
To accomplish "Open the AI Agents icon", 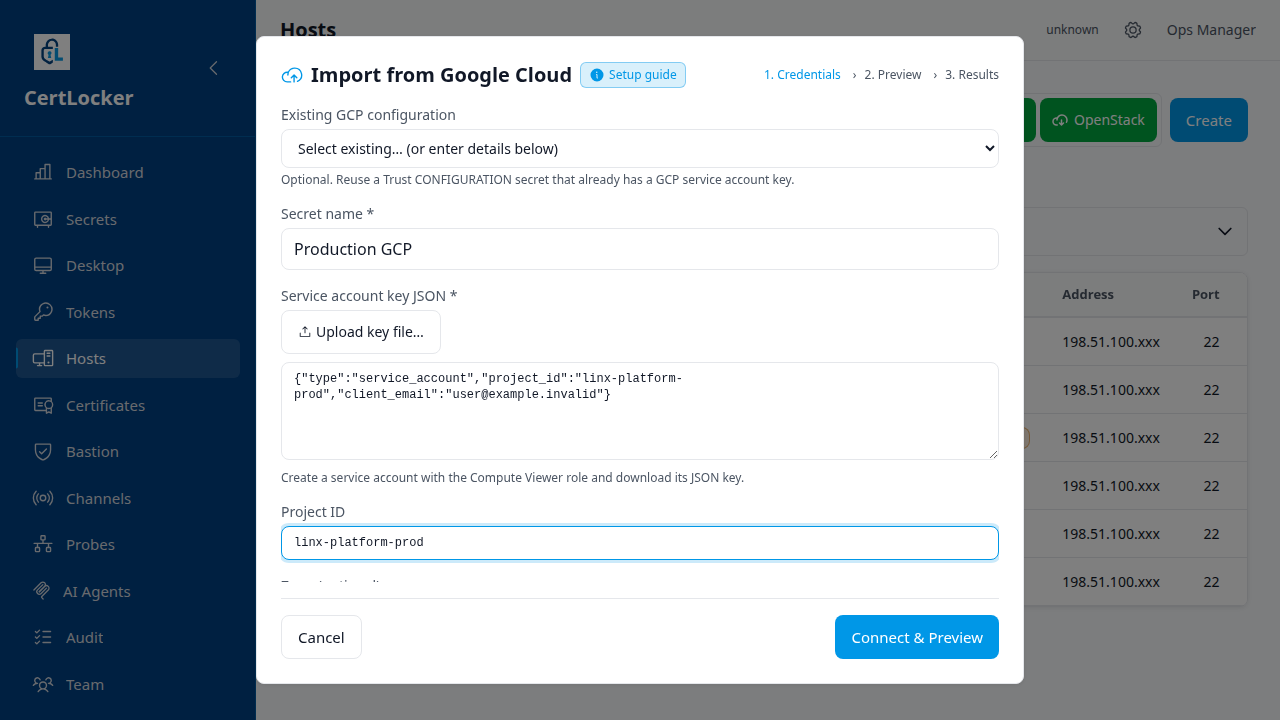I will 42,591.
